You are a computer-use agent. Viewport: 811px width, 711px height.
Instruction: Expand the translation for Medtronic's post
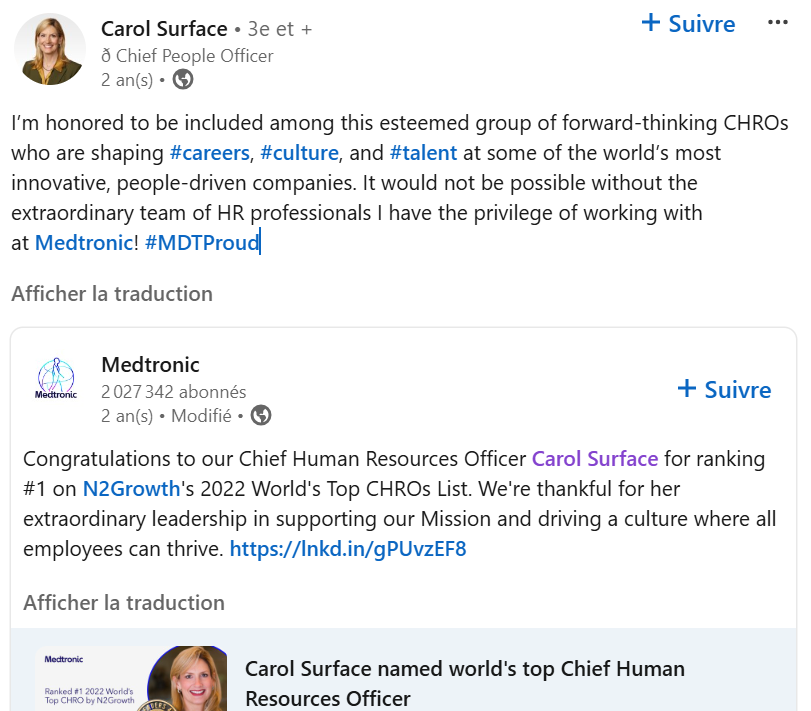(x=124, y=603)
